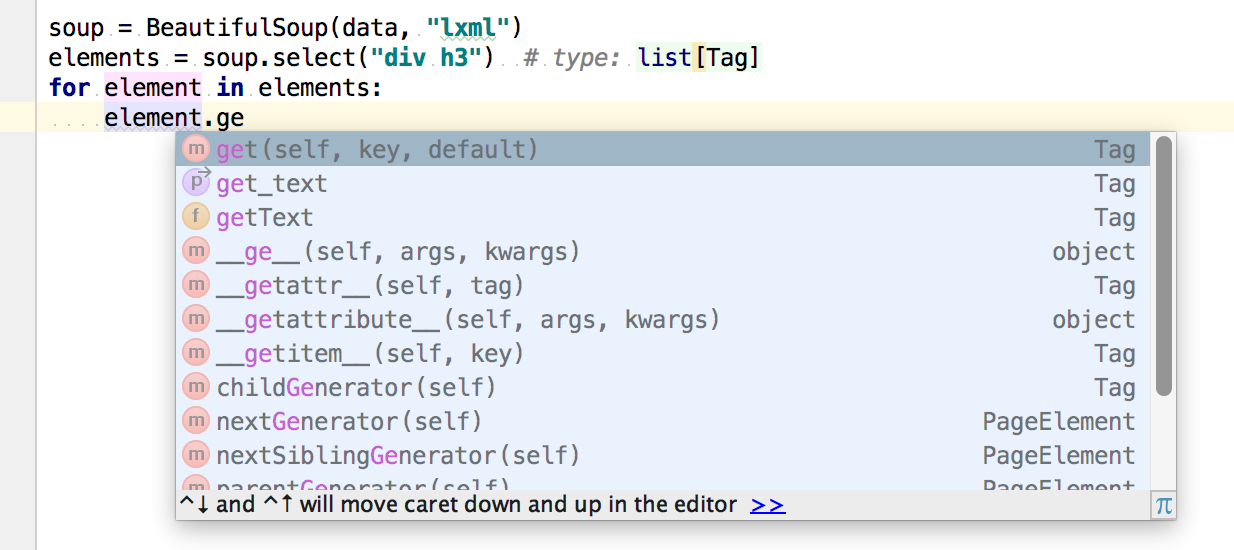1234x550 pixels.
Task: Choose nextGenerator(self) completion item
Action: 349,421
